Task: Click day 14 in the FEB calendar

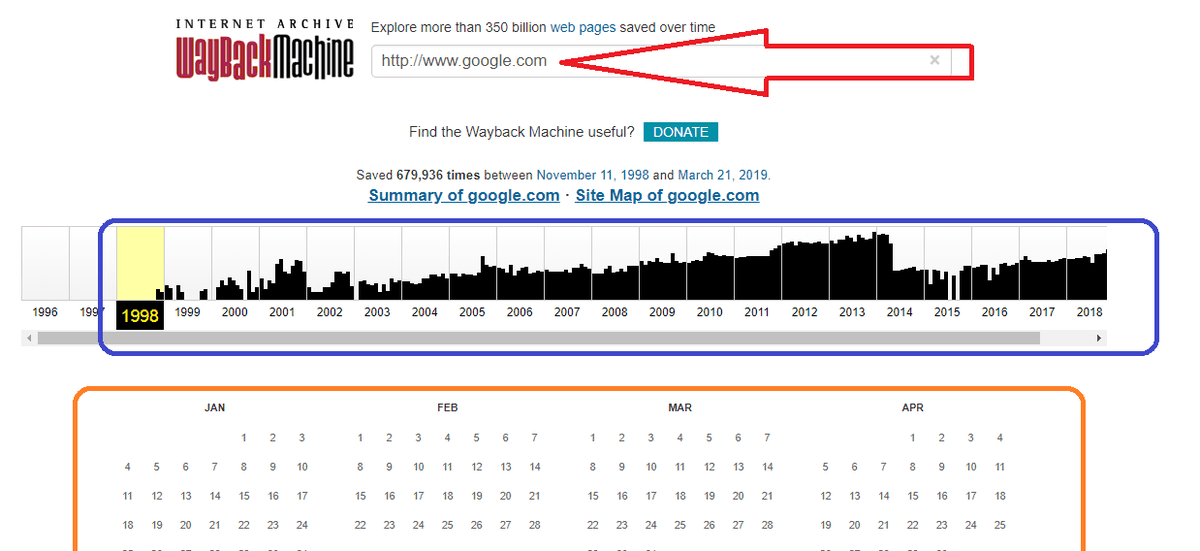Action: (x=535, y=467)
